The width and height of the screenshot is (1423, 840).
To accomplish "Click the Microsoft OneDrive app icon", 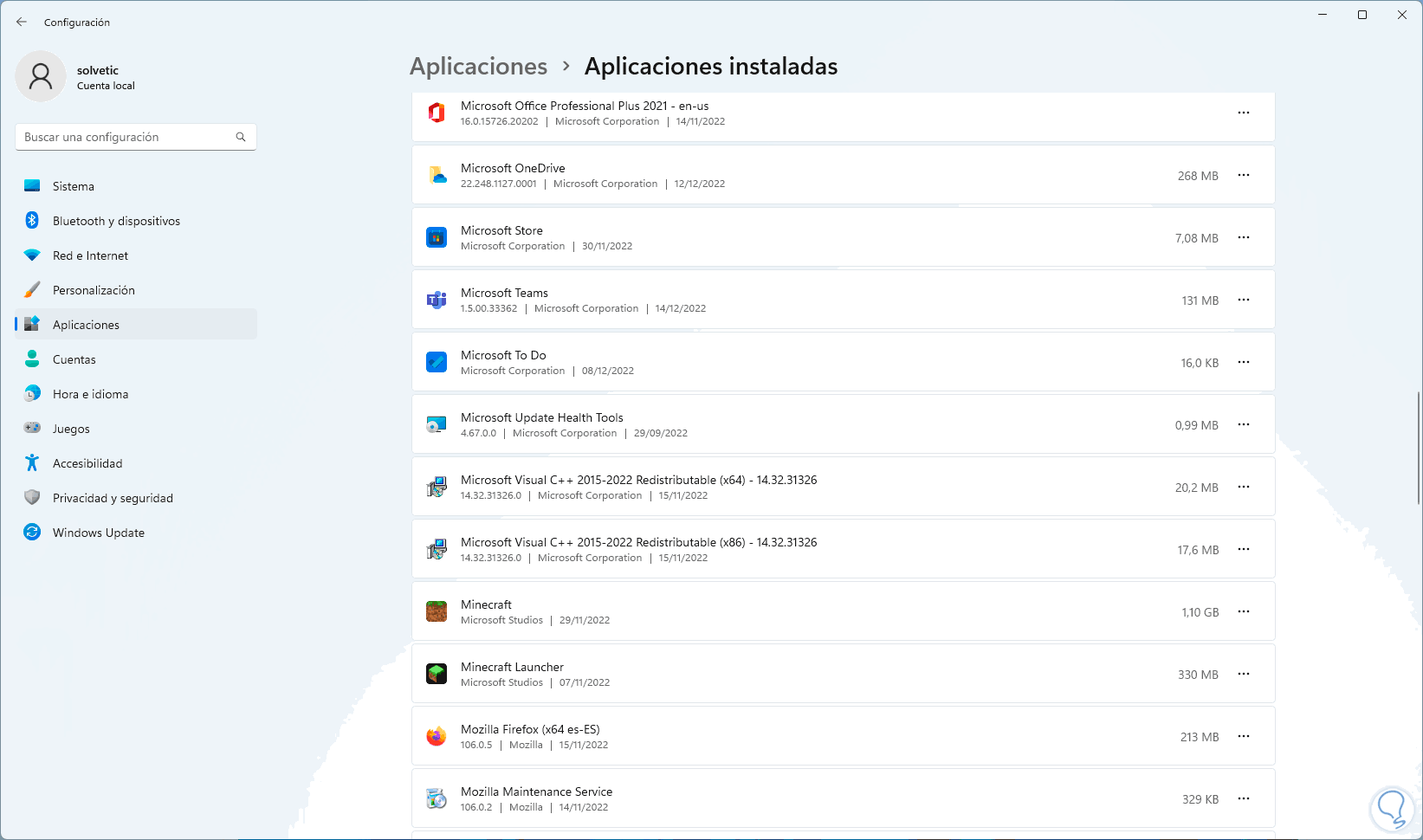I will (x=437, y=175).
